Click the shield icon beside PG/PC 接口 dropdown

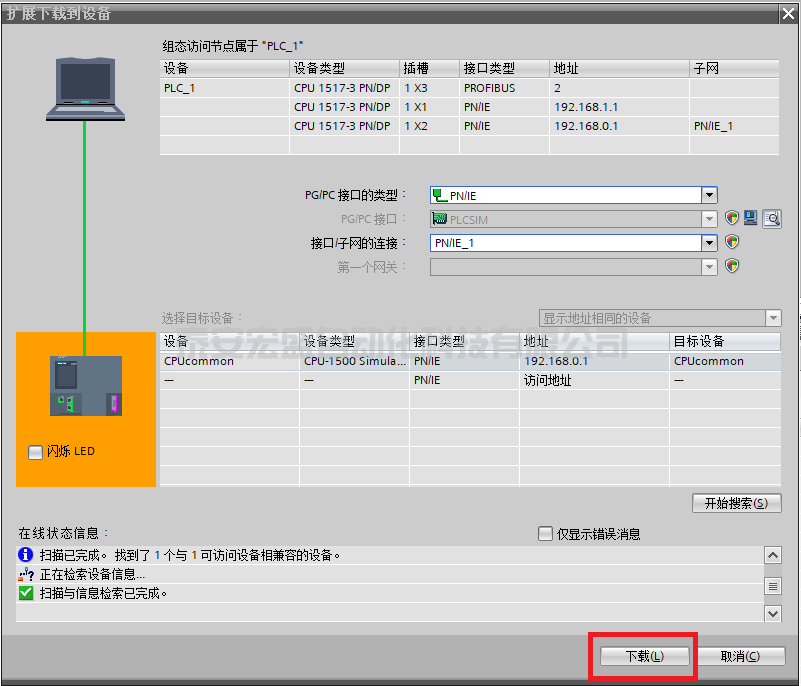pos(732,218)
